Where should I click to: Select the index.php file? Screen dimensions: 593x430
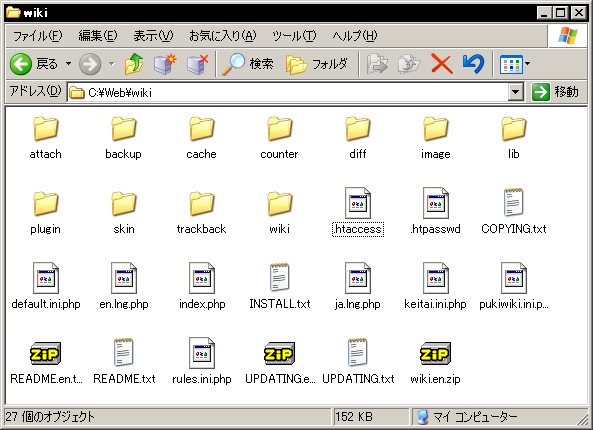[x=202, y=287]
